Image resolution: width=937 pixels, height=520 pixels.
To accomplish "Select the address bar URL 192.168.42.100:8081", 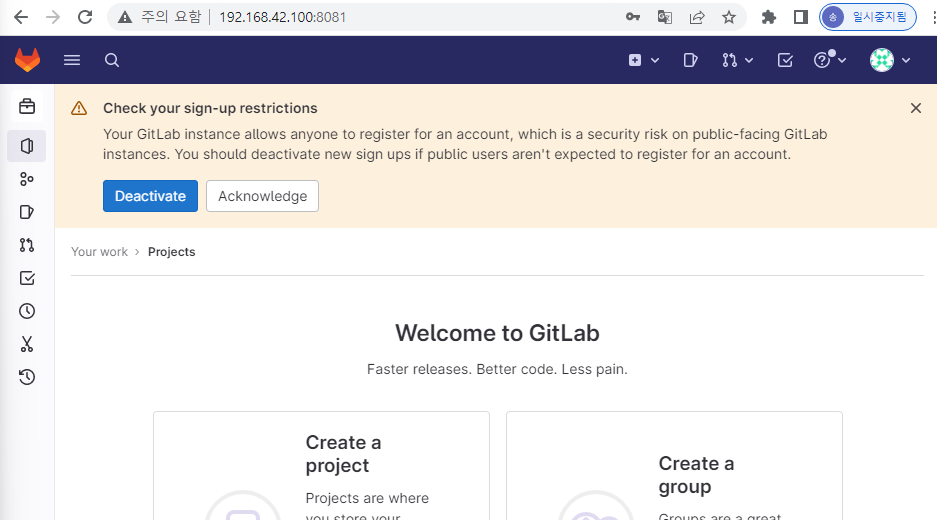I will (x=282, y=17).
